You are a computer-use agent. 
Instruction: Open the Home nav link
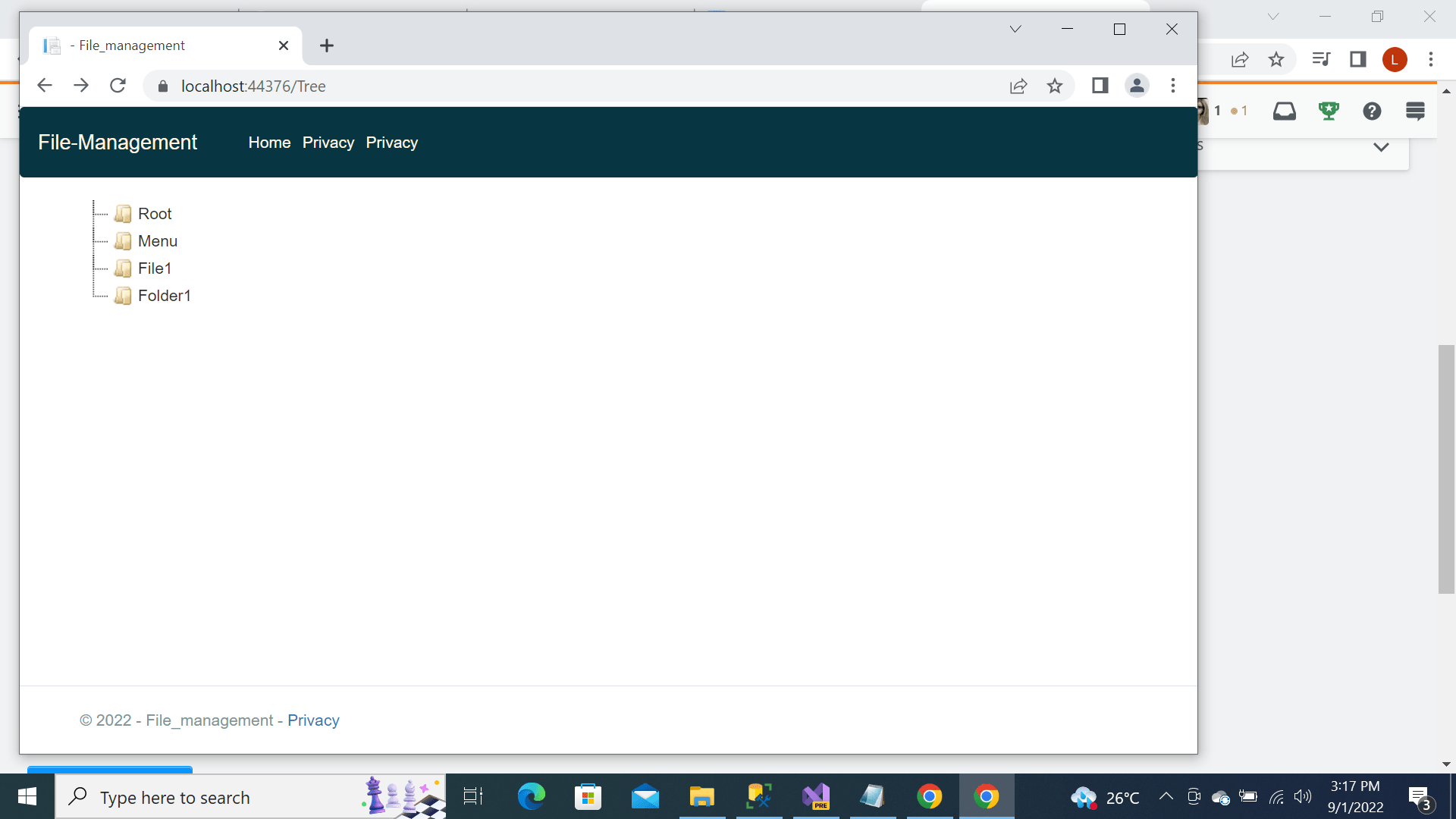click(x=269, y=143)
